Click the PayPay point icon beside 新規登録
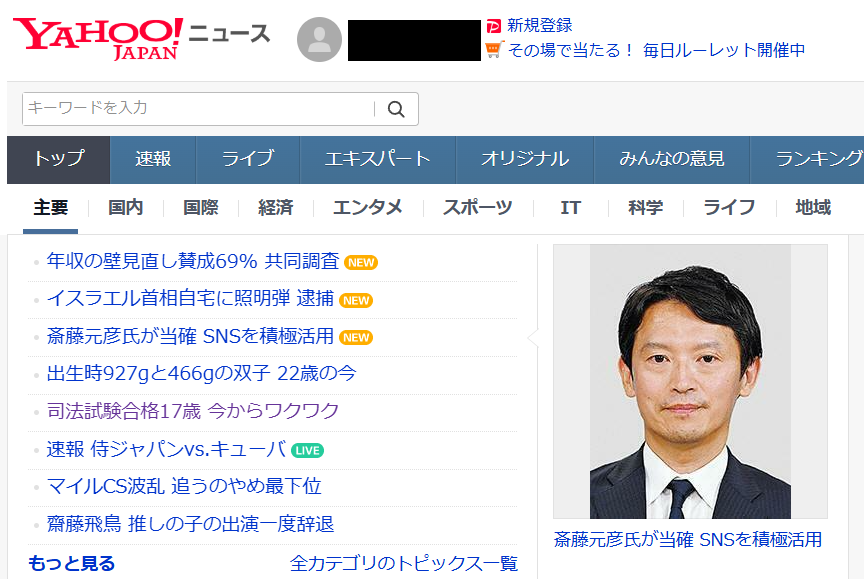This screenshot has width=864, height=579. click(493, 24)
